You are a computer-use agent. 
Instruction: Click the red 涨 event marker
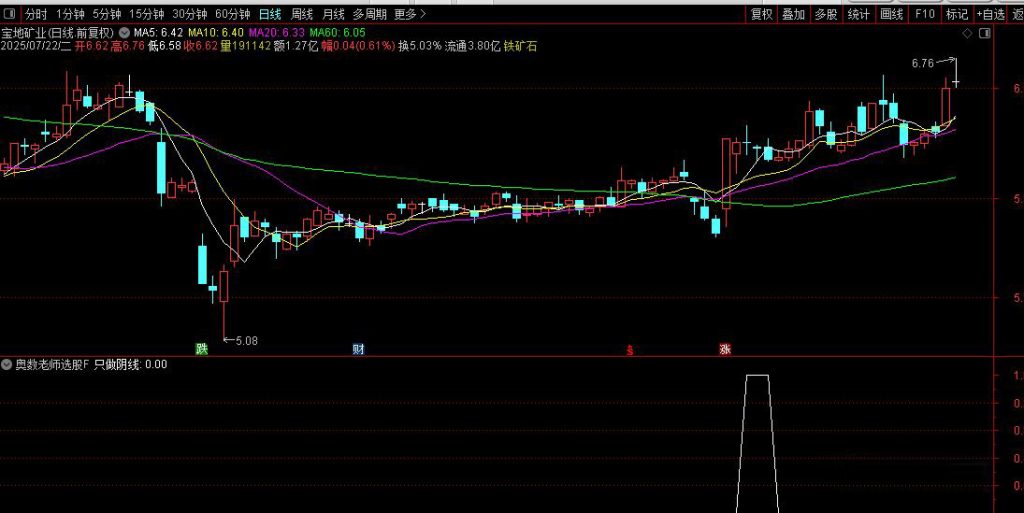pos(724,349)
